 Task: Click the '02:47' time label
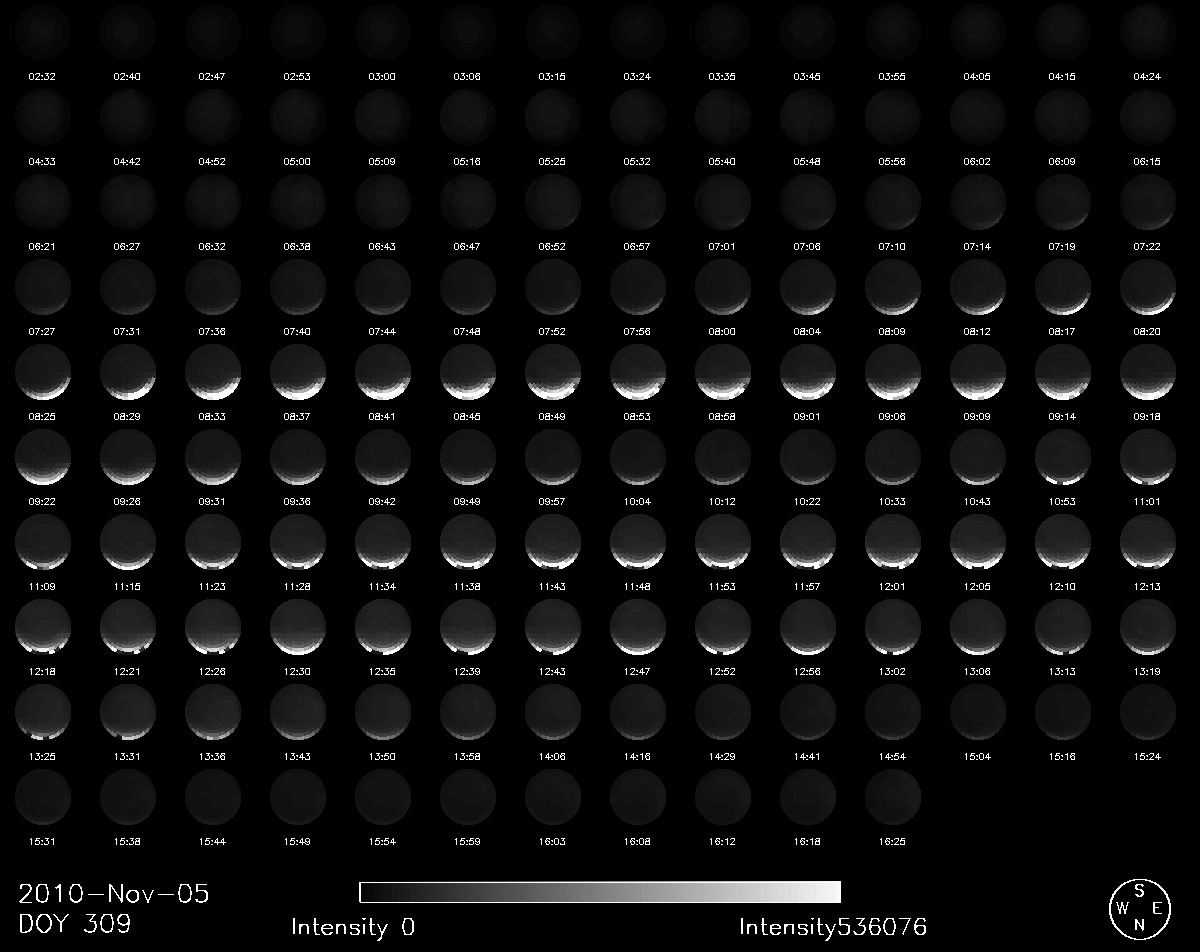pos(213,76)
